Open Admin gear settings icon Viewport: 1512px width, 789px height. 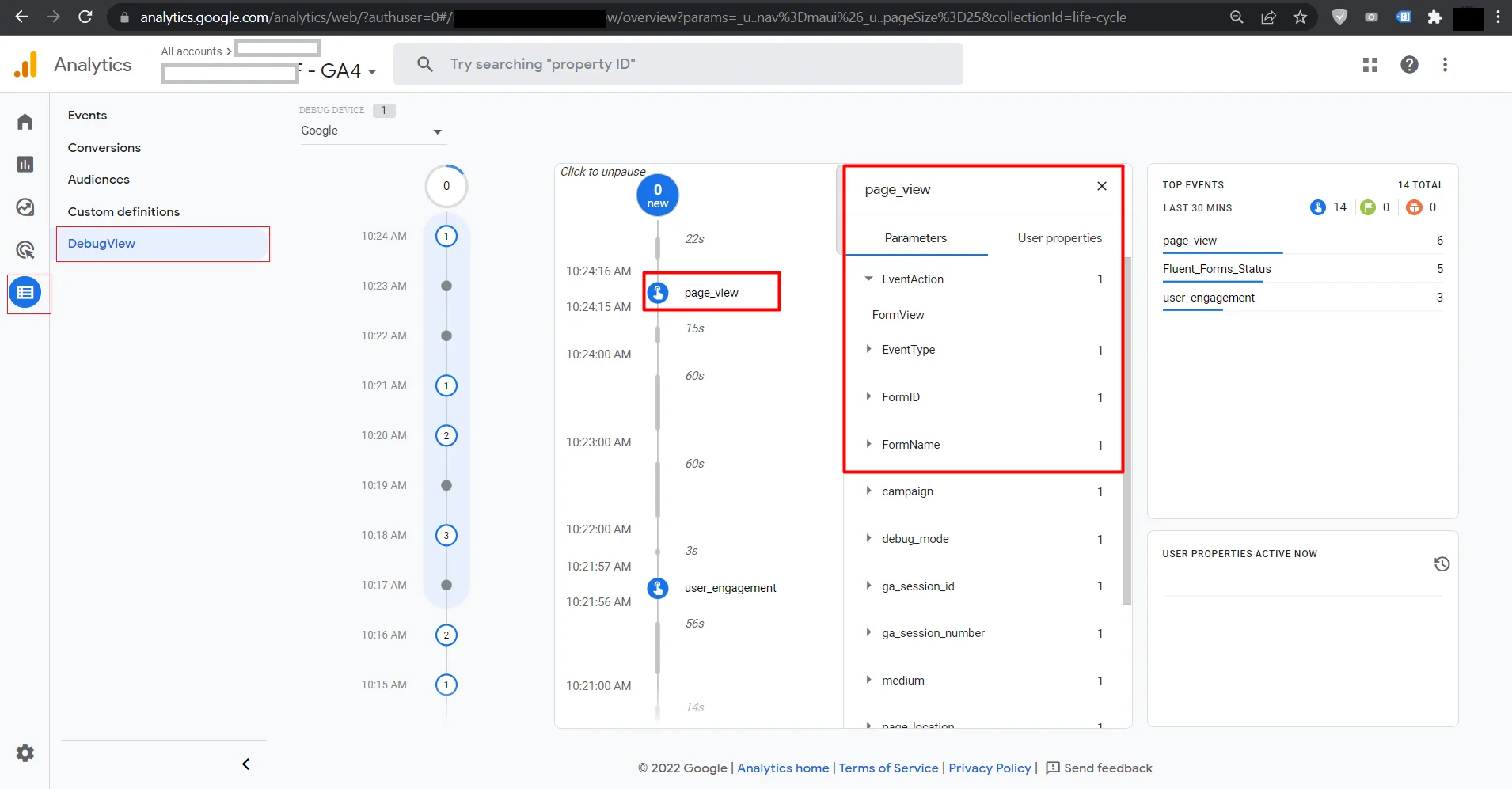25,753
